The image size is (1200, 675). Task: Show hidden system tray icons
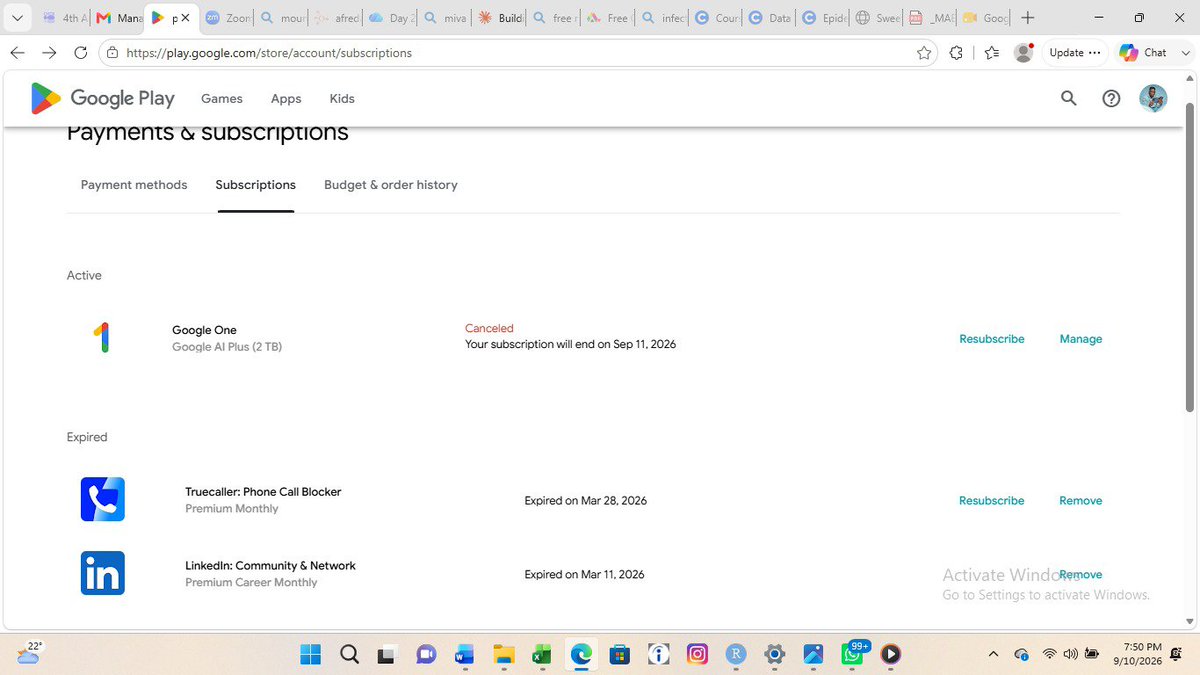993,654
